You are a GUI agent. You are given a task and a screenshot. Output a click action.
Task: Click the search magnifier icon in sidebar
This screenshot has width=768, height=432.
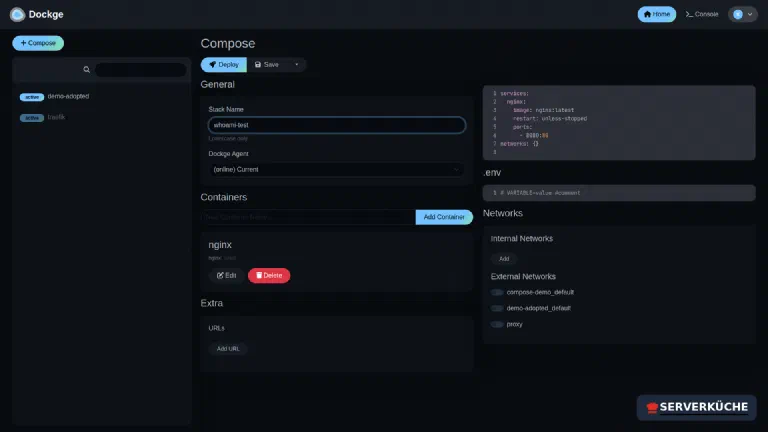click(87, 70)
